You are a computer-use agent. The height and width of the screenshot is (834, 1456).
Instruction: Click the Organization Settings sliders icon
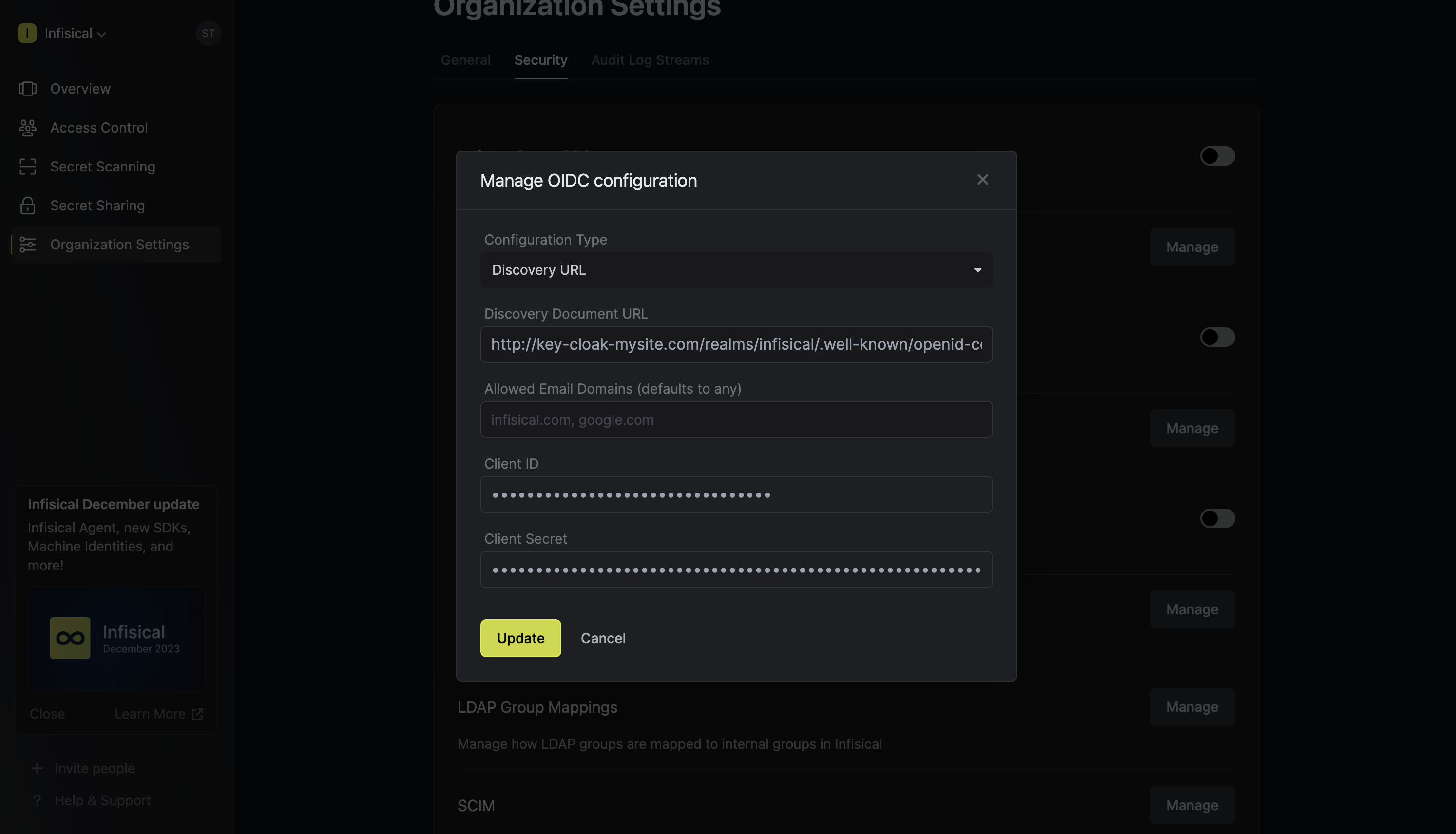click(27, 245)
